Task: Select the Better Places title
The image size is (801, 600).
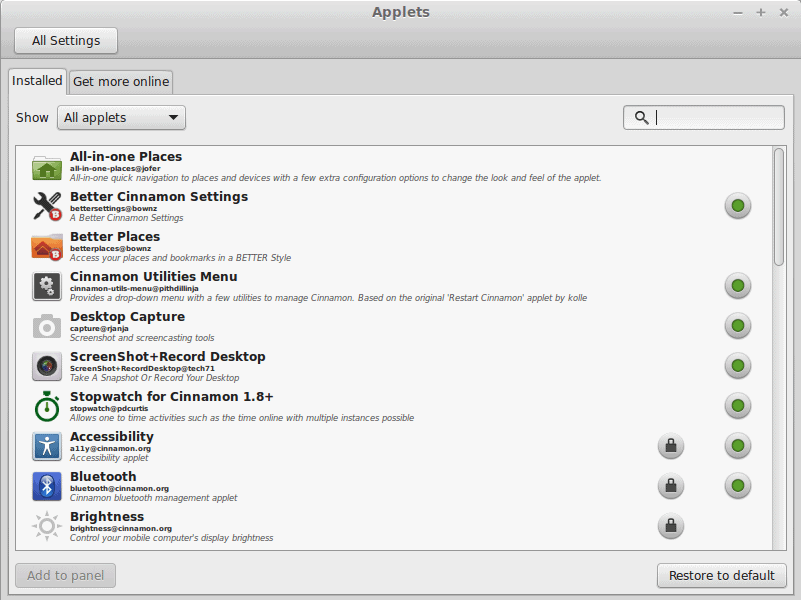Action: pos(115,236)
